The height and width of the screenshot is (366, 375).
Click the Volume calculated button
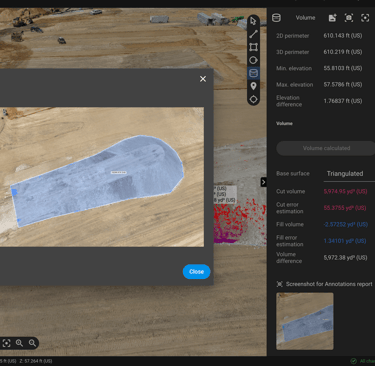326,148
